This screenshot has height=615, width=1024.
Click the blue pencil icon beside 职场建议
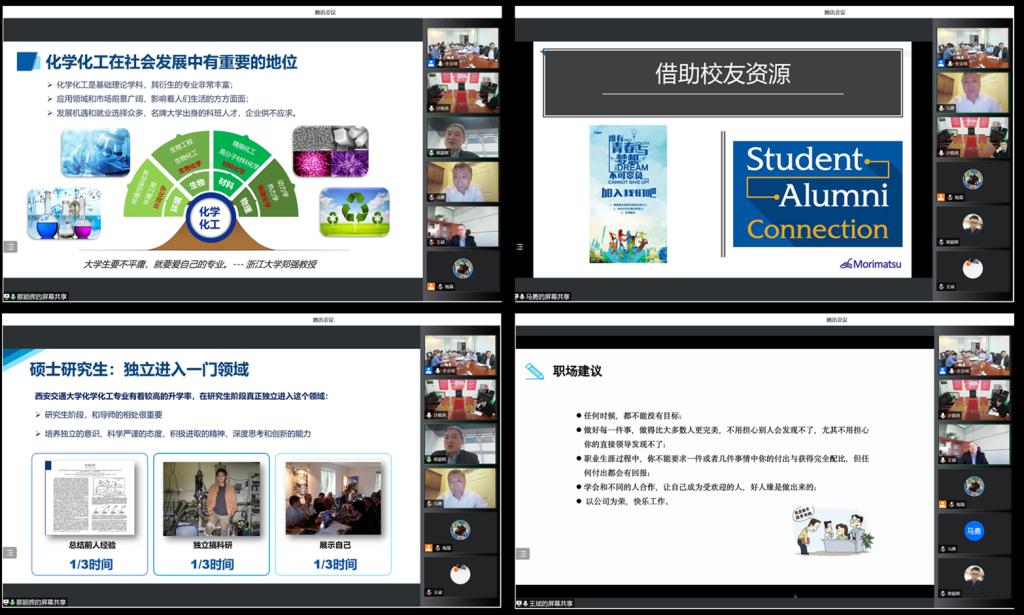pos(535,371)
